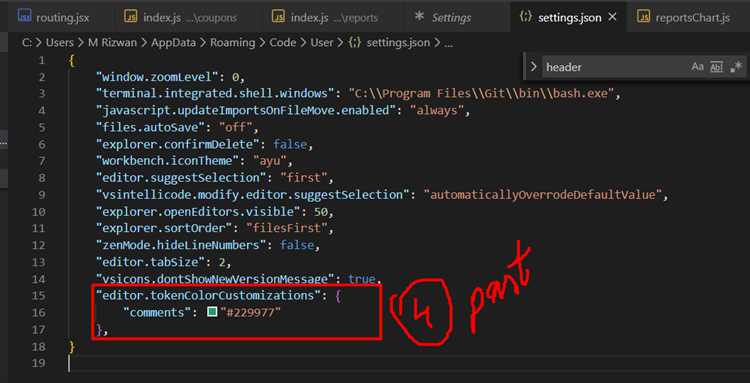Click the "#229977" string value
750x383 pixels.
[x=250, y=313]
